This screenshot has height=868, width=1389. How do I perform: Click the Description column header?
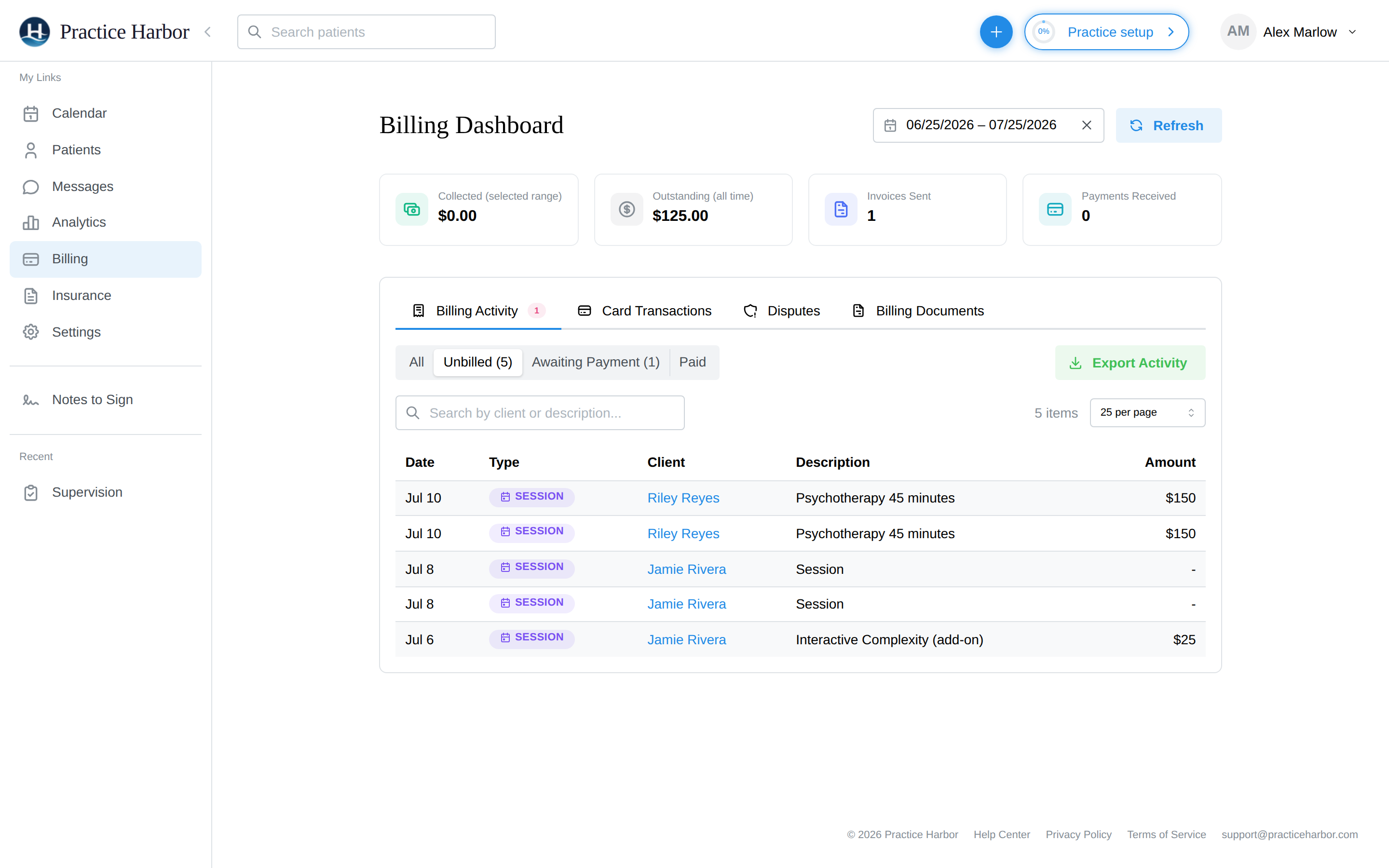pos(832,462)
